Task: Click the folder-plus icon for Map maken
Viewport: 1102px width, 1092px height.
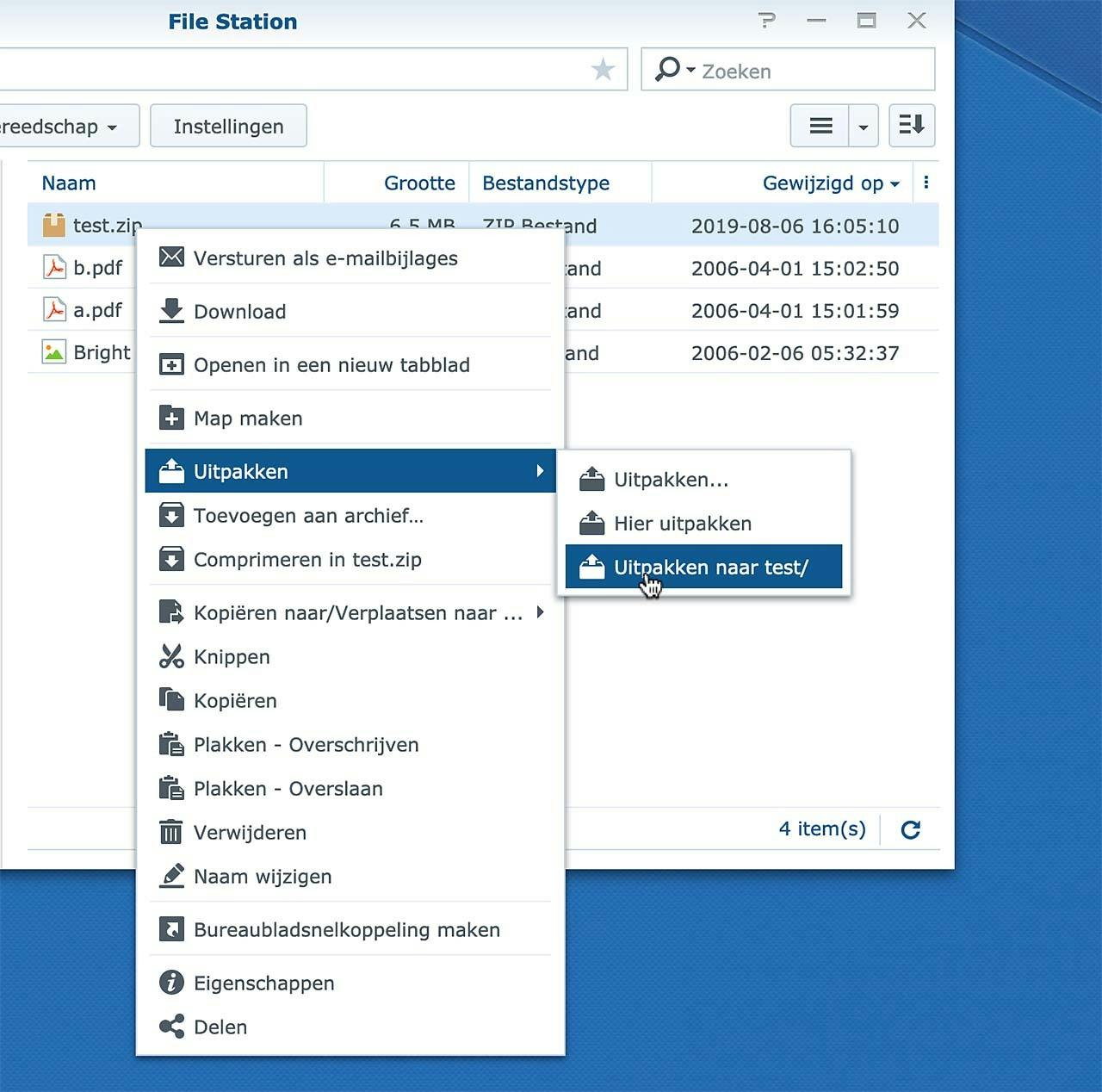Action: [x=171, y=418]
